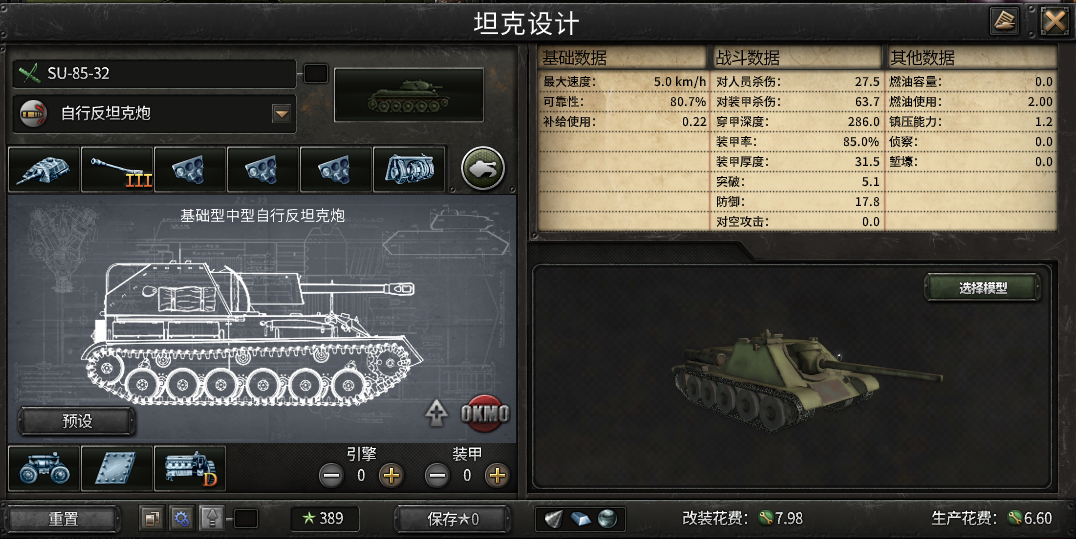This screenshot has width=1076, height=539.
Task: Click the tank role round icon button
Action: (483, 168)
